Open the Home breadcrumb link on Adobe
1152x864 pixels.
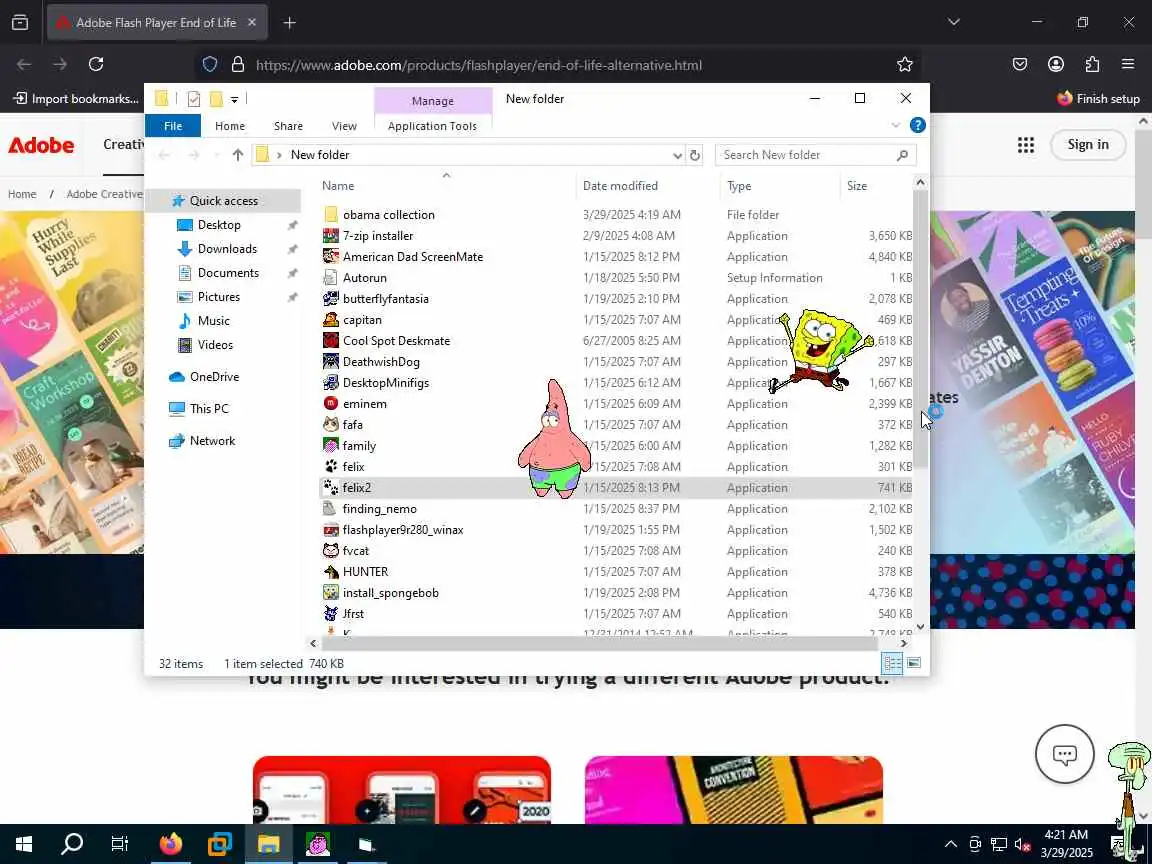pyautogui.click(x=22, y=194)
